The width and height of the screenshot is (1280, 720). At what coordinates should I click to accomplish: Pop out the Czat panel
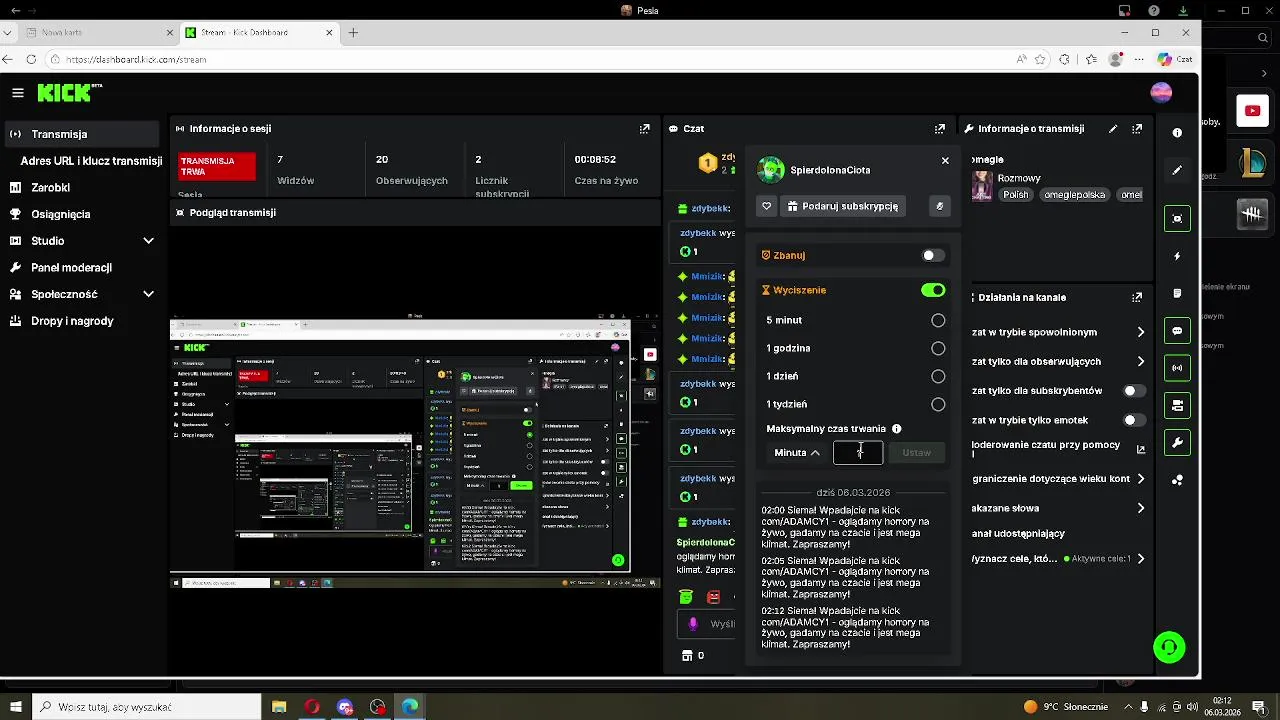pos(940,129)
